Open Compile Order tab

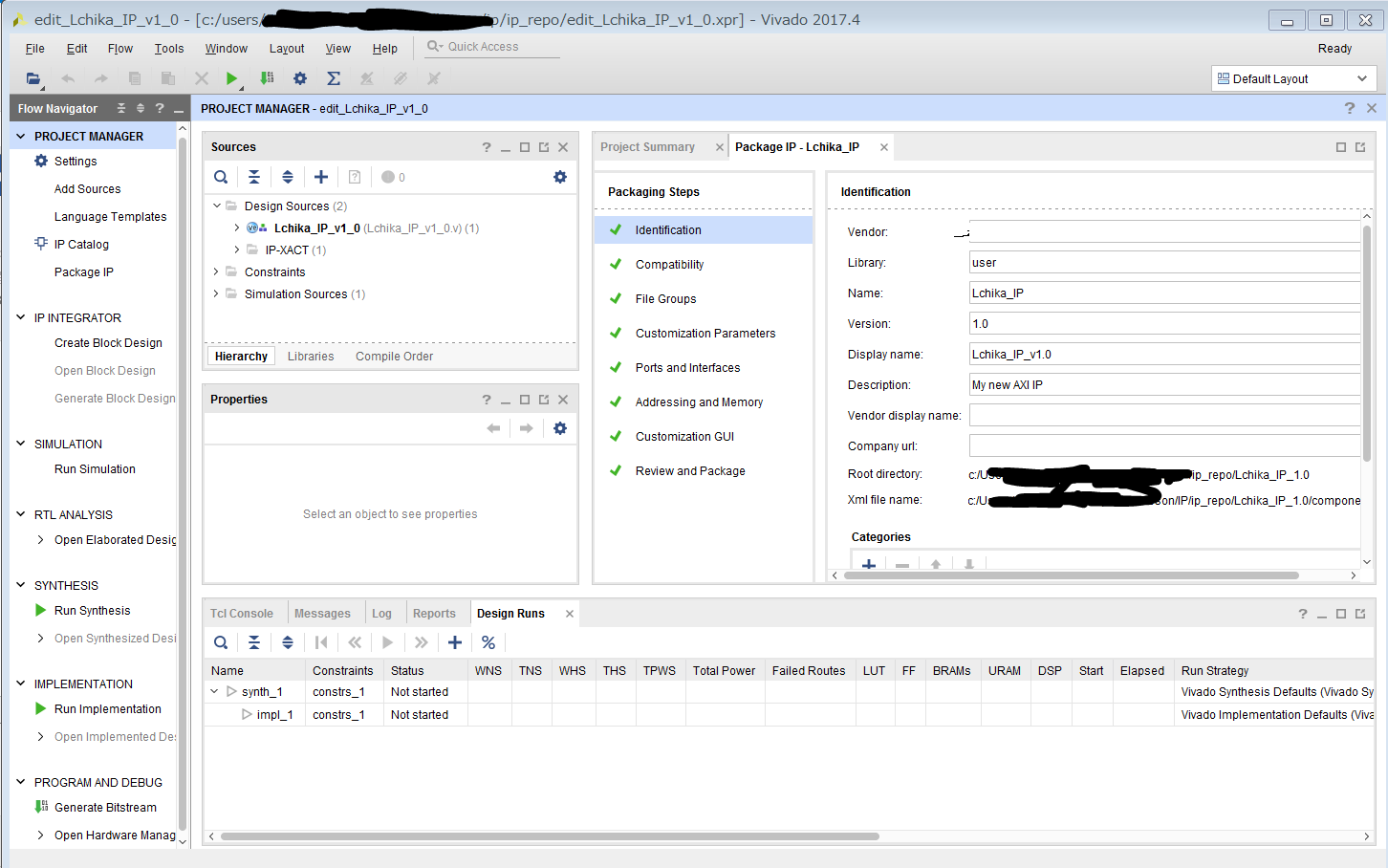(394, 357)
